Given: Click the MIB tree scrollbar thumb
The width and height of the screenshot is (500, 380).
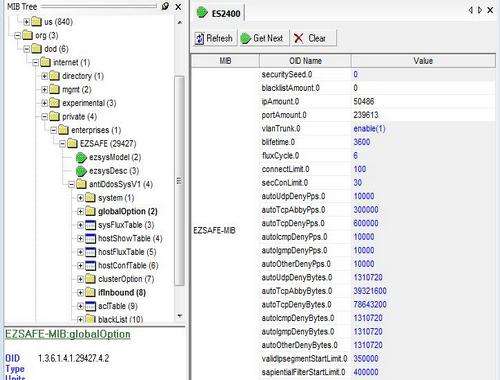Looking at the screenshot, I should coord(179,181).
